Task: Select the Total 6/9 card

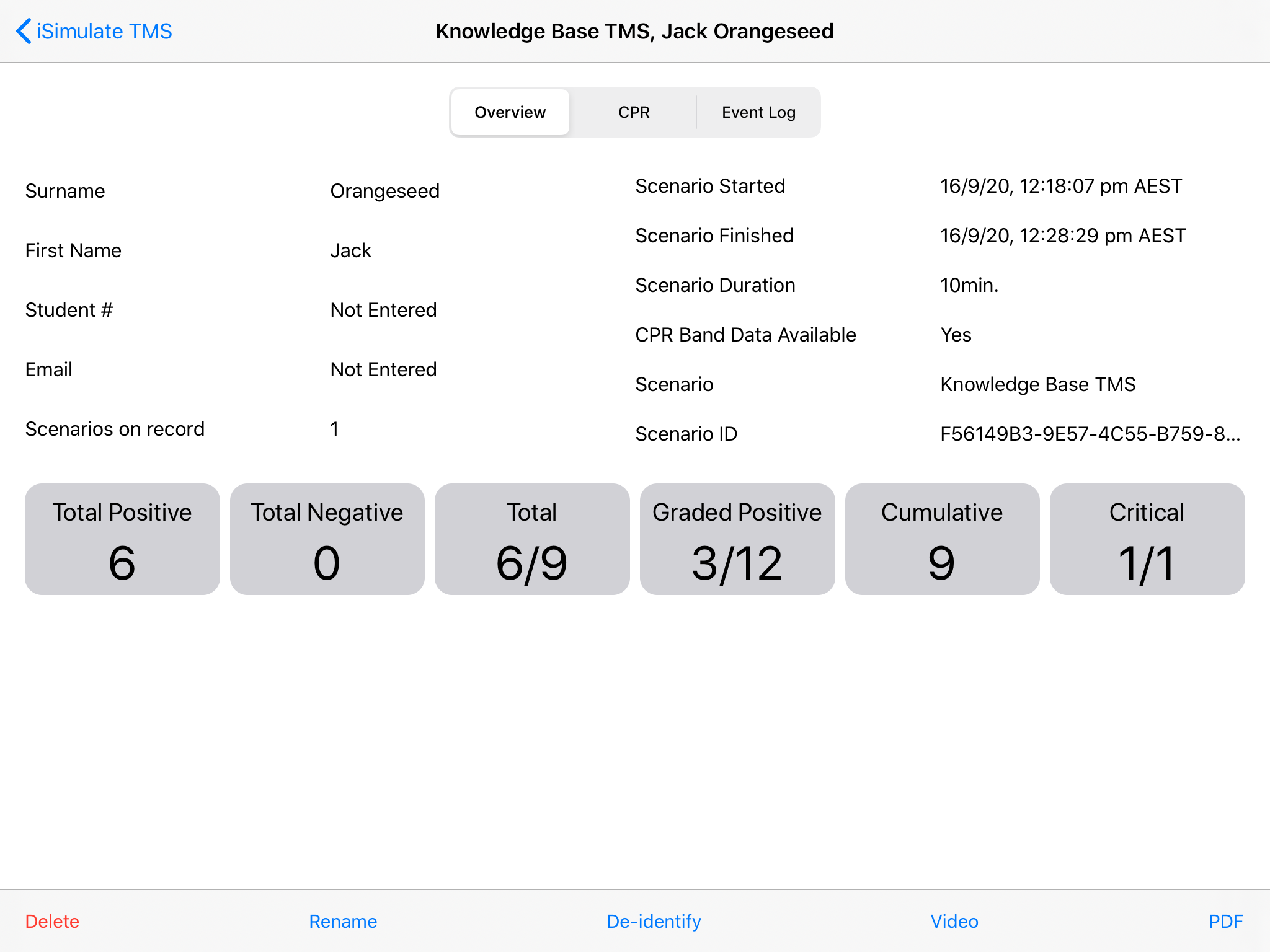Action: click(532, 539)
